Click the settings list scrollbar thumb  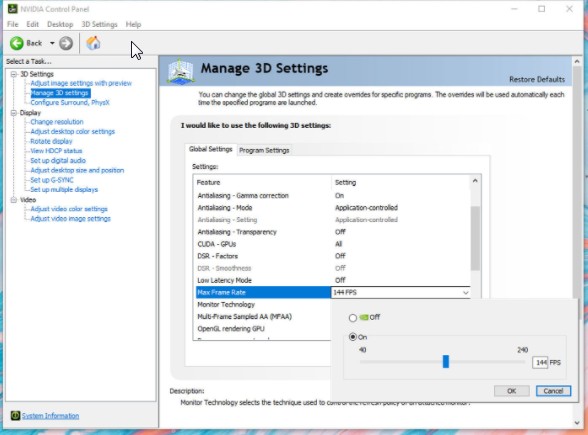(x=475, y=238)
